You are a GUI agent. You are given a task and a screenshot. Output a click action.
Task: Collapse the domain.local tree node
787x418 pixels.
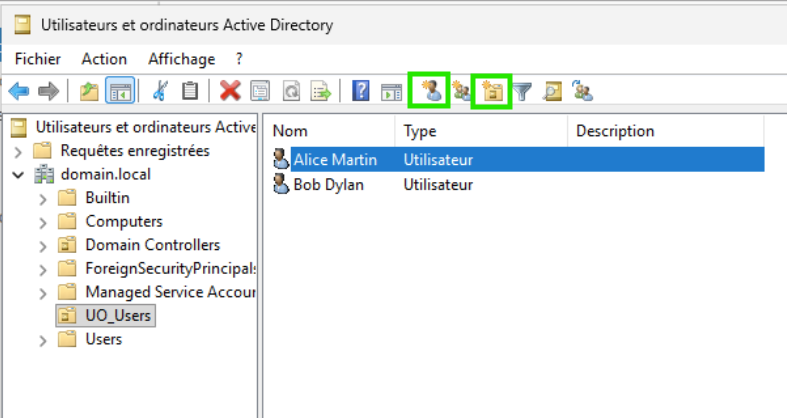click(x=19, y=175)
